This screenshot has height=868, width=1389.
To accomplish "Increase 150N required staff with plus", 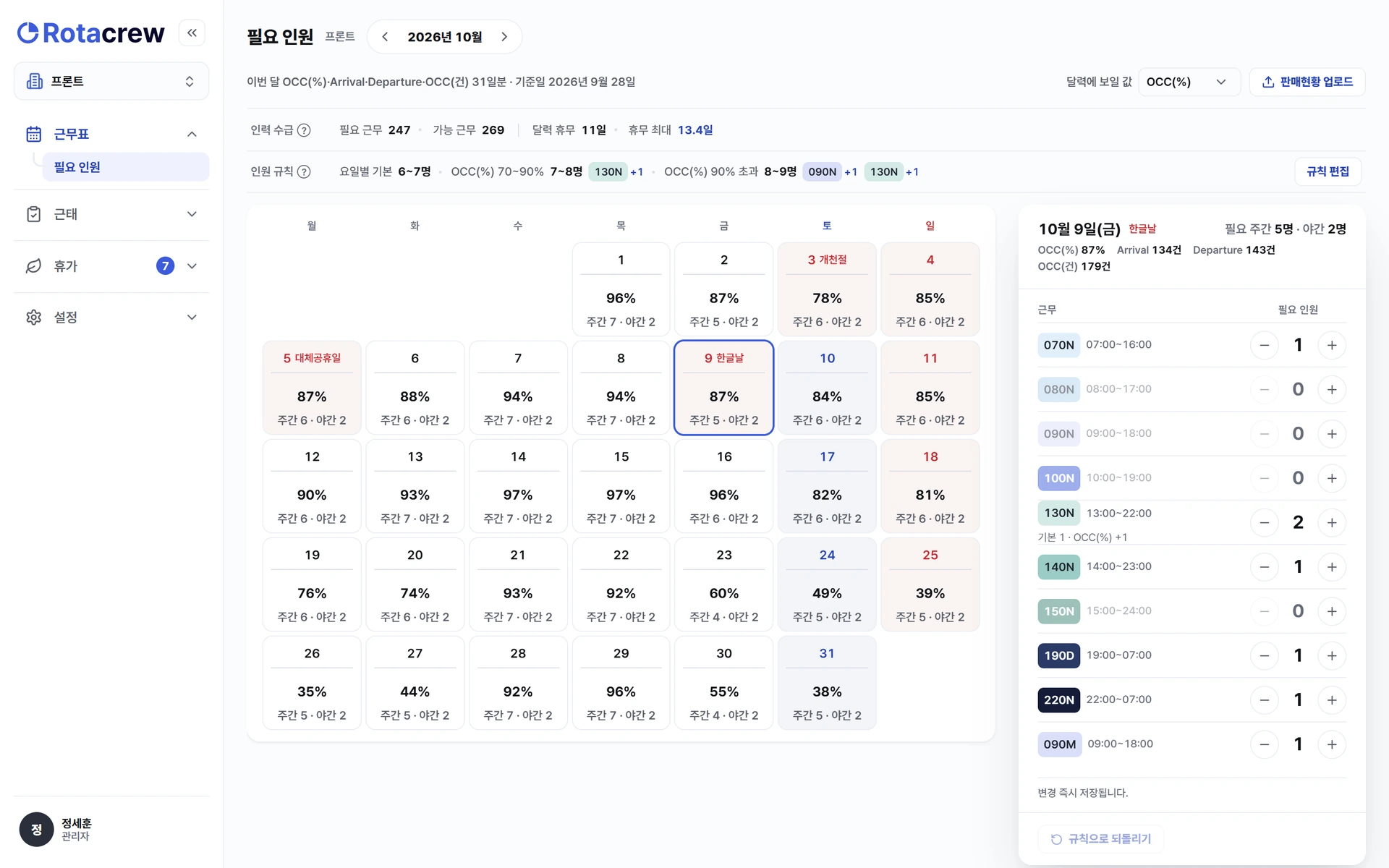I will (1332, 611).
